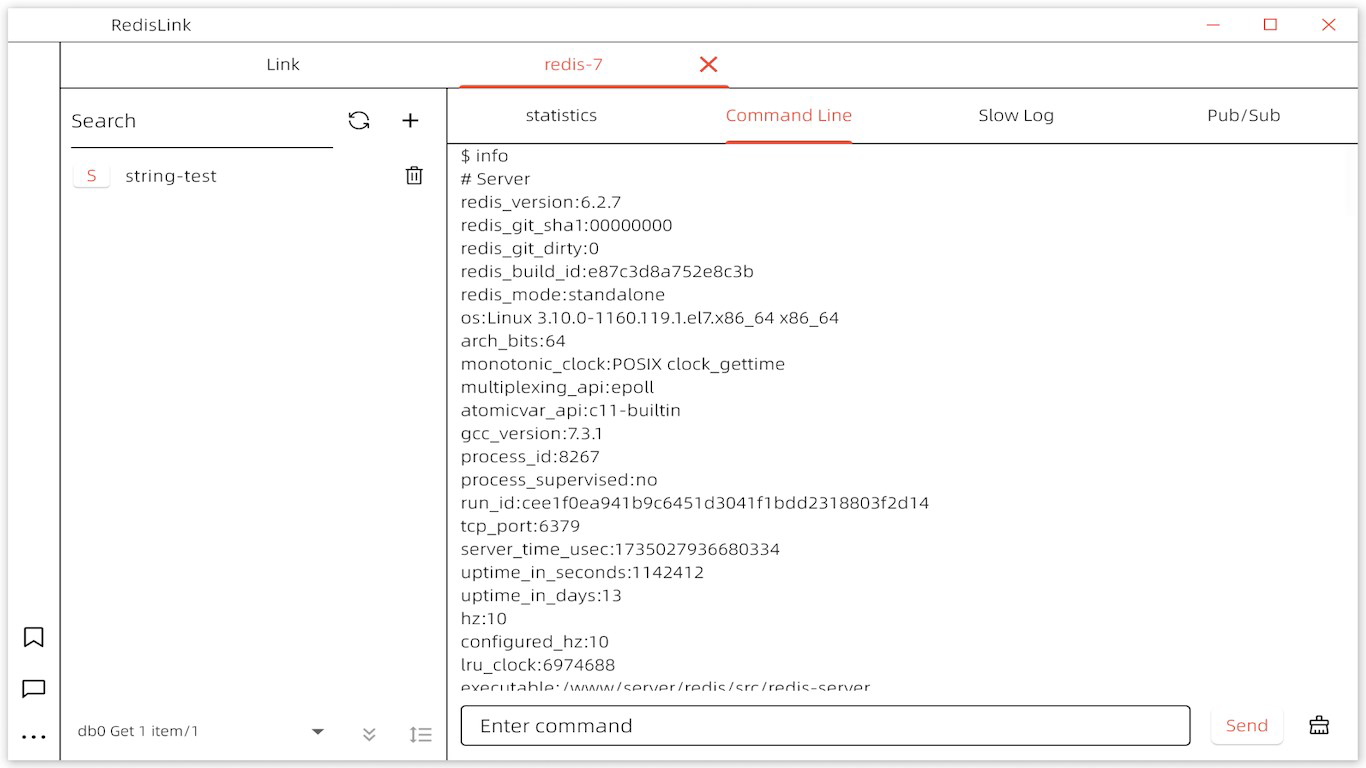The width and height of the screenshot is (1366, 768).
Task: Click the redis_build_id line
Action: tap(607, 272)
